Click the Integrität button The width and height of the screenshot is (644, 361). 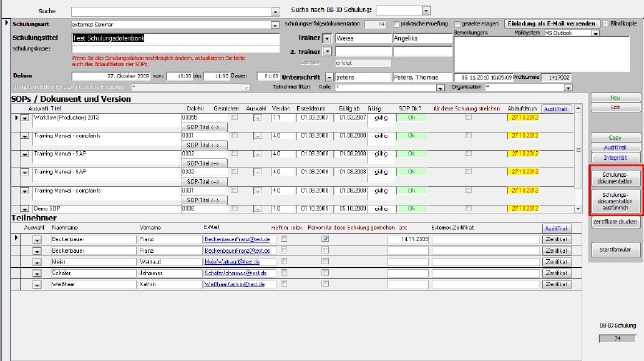615,158
